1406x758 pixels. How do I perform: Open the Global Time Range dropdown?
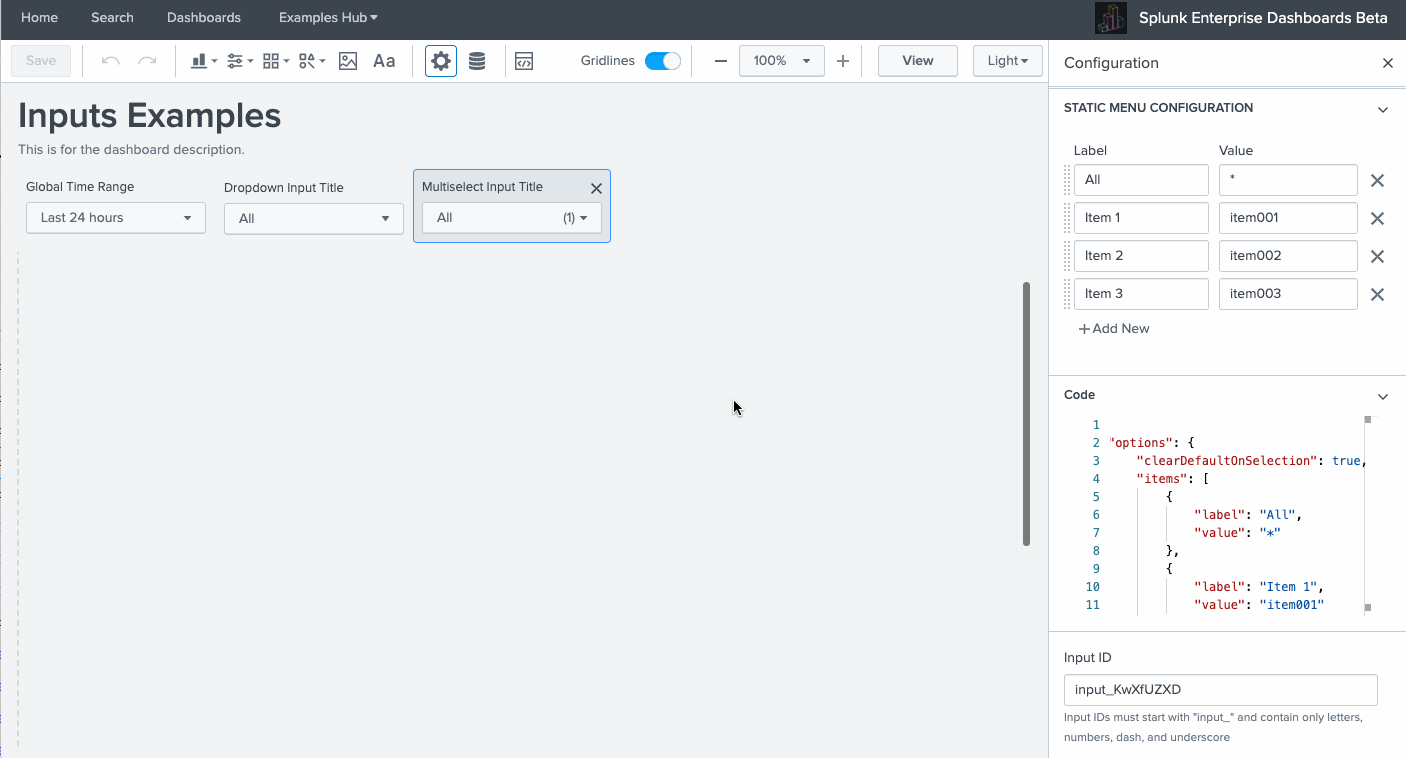point(116,218)
